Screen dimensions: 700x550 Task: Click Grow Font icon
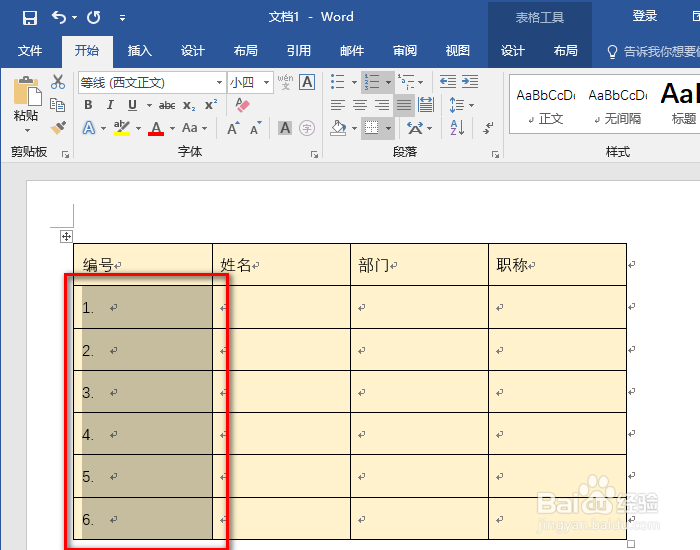(x=233, y=129)
